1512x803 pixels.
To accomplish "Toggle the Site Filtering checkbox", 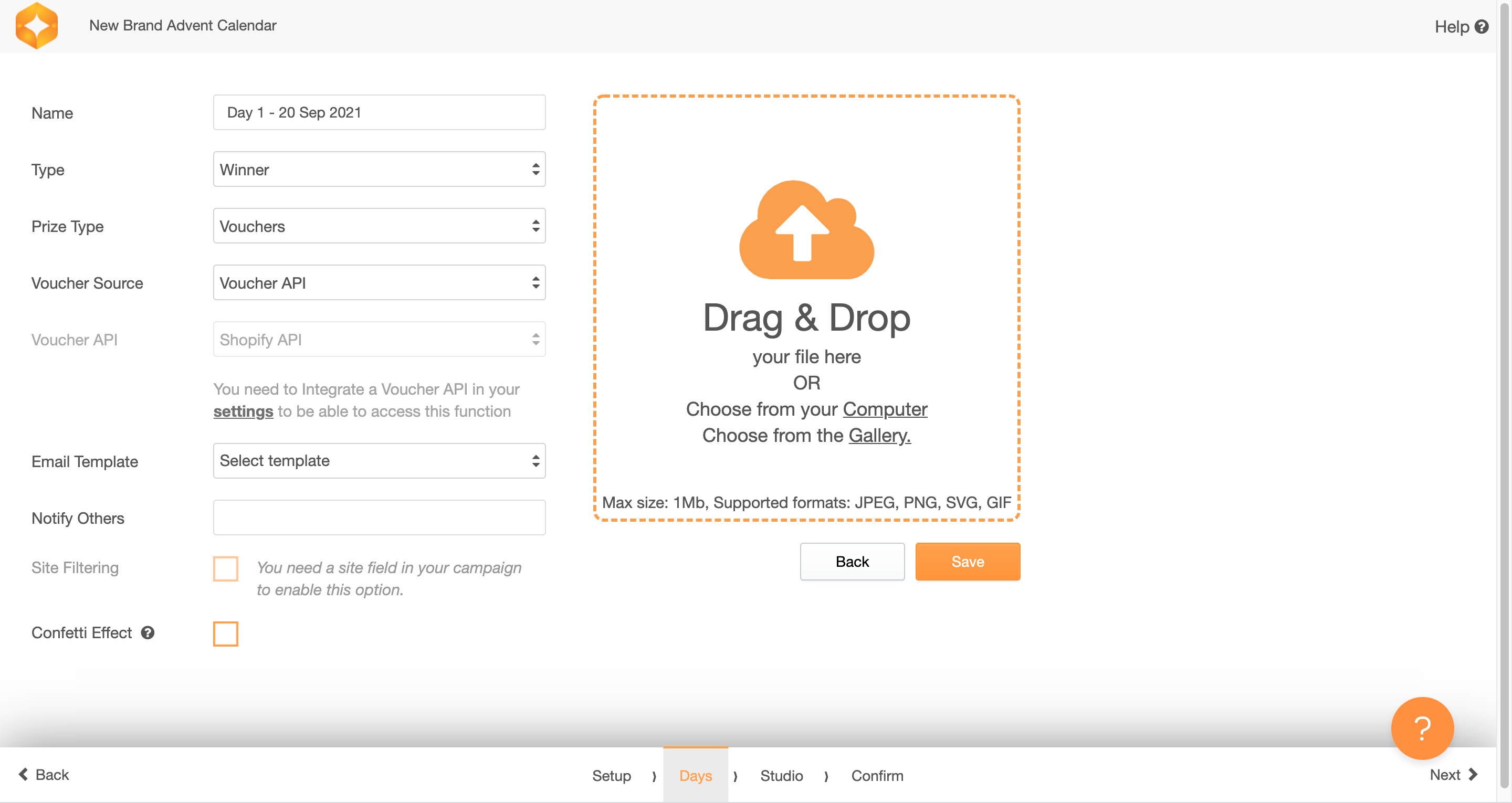I will [x=225, y=568].
